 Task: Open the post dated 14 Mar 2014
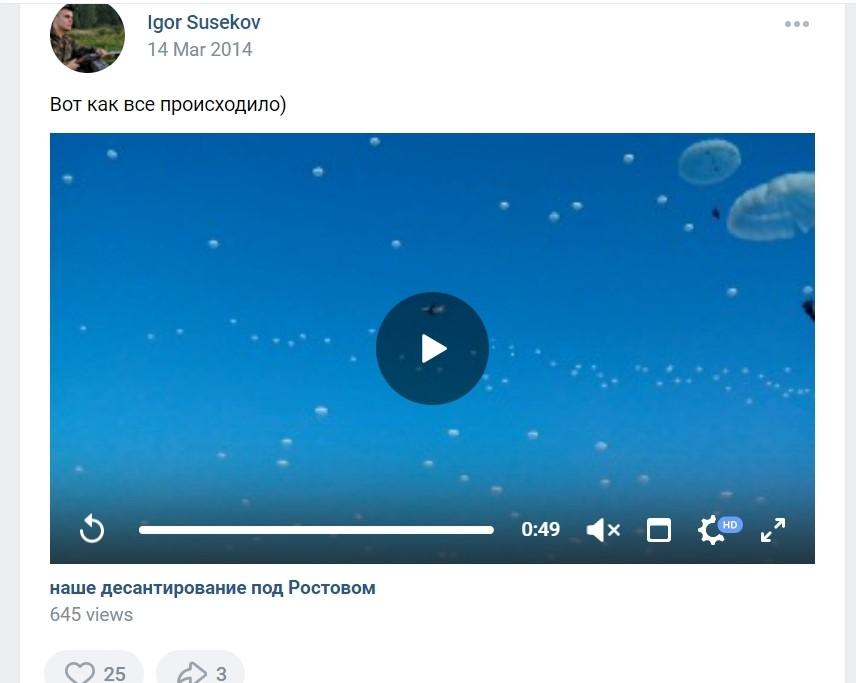pyautogui.click(x=200, y=49)
